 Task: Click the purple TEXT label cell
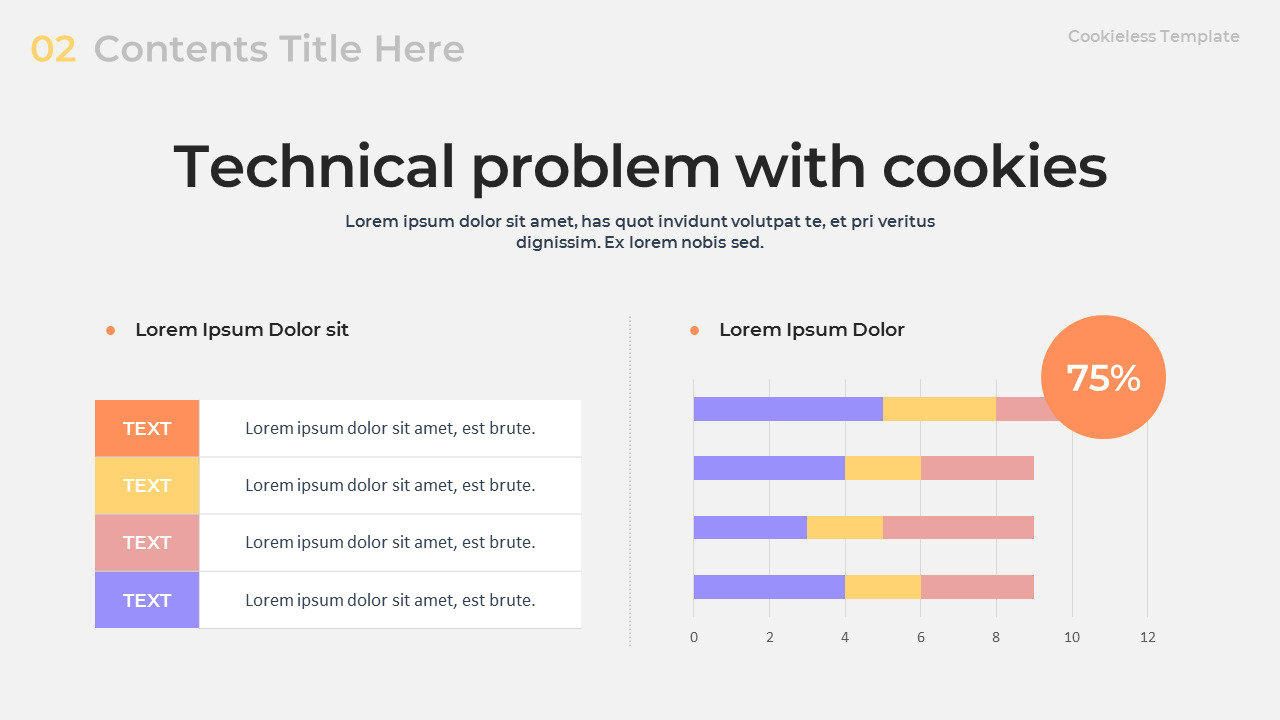[x=147, y=600]
